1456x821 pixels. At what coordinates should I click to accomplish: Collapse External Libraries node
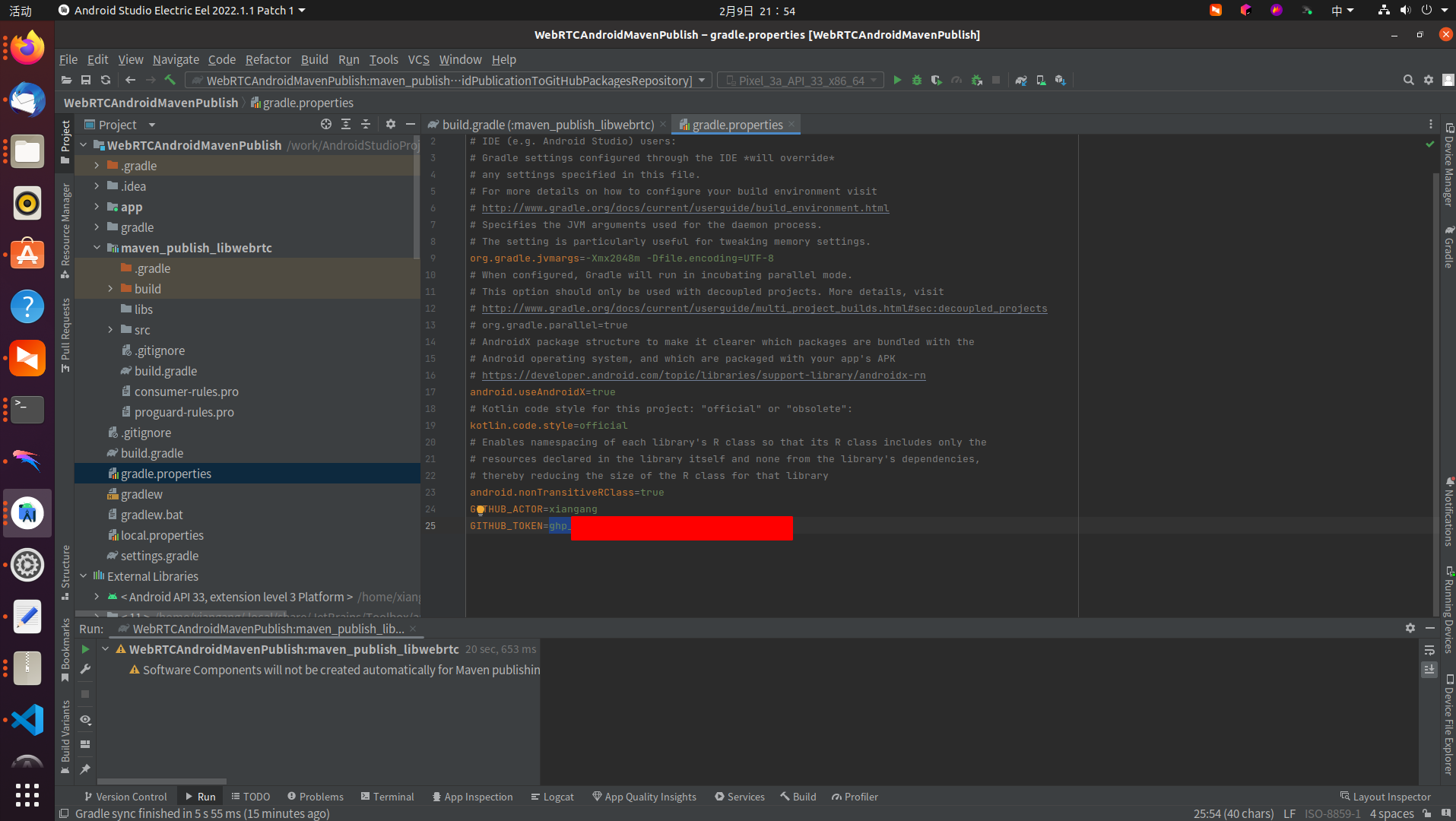click(x=83, y=576)
